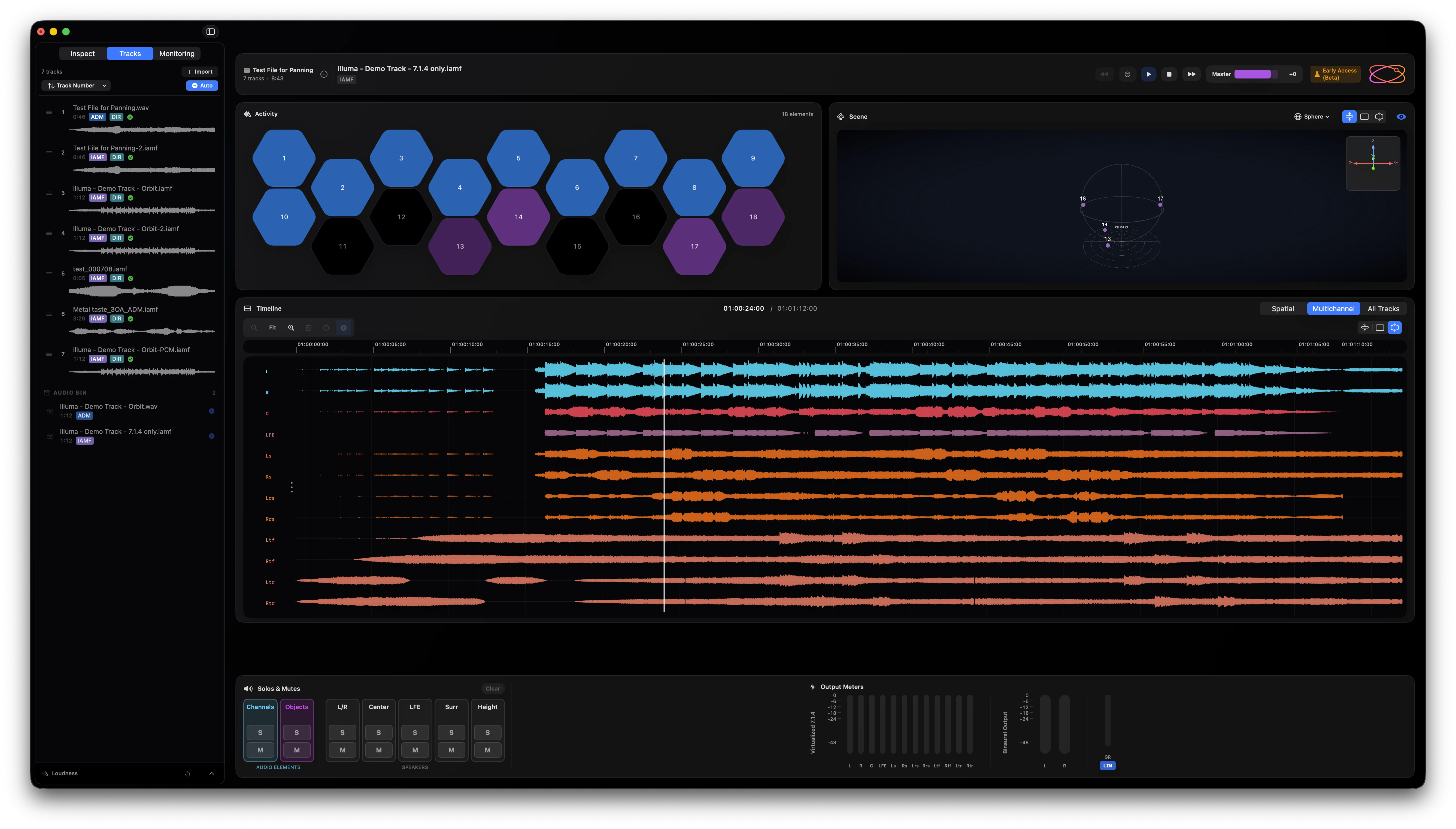Click the XYZ axis orientation gizmo
Screen dimensions: 1456x829
(1373, 163)
